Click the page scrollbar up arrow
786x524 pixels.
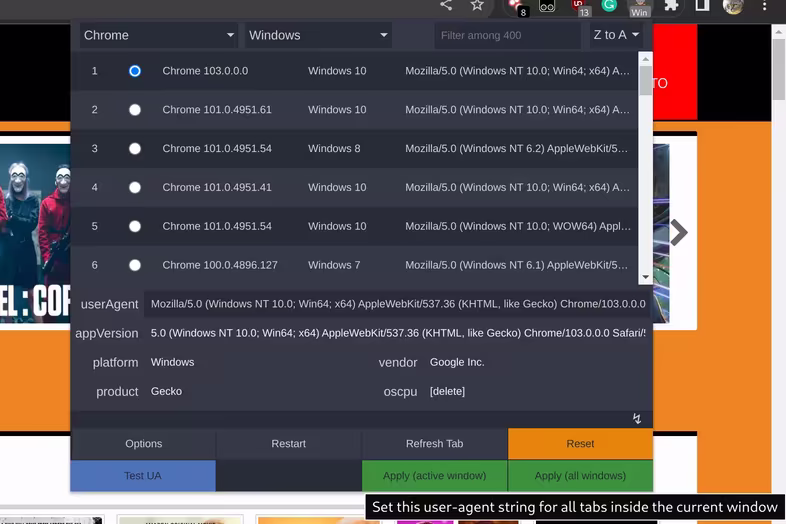[778, 32]
